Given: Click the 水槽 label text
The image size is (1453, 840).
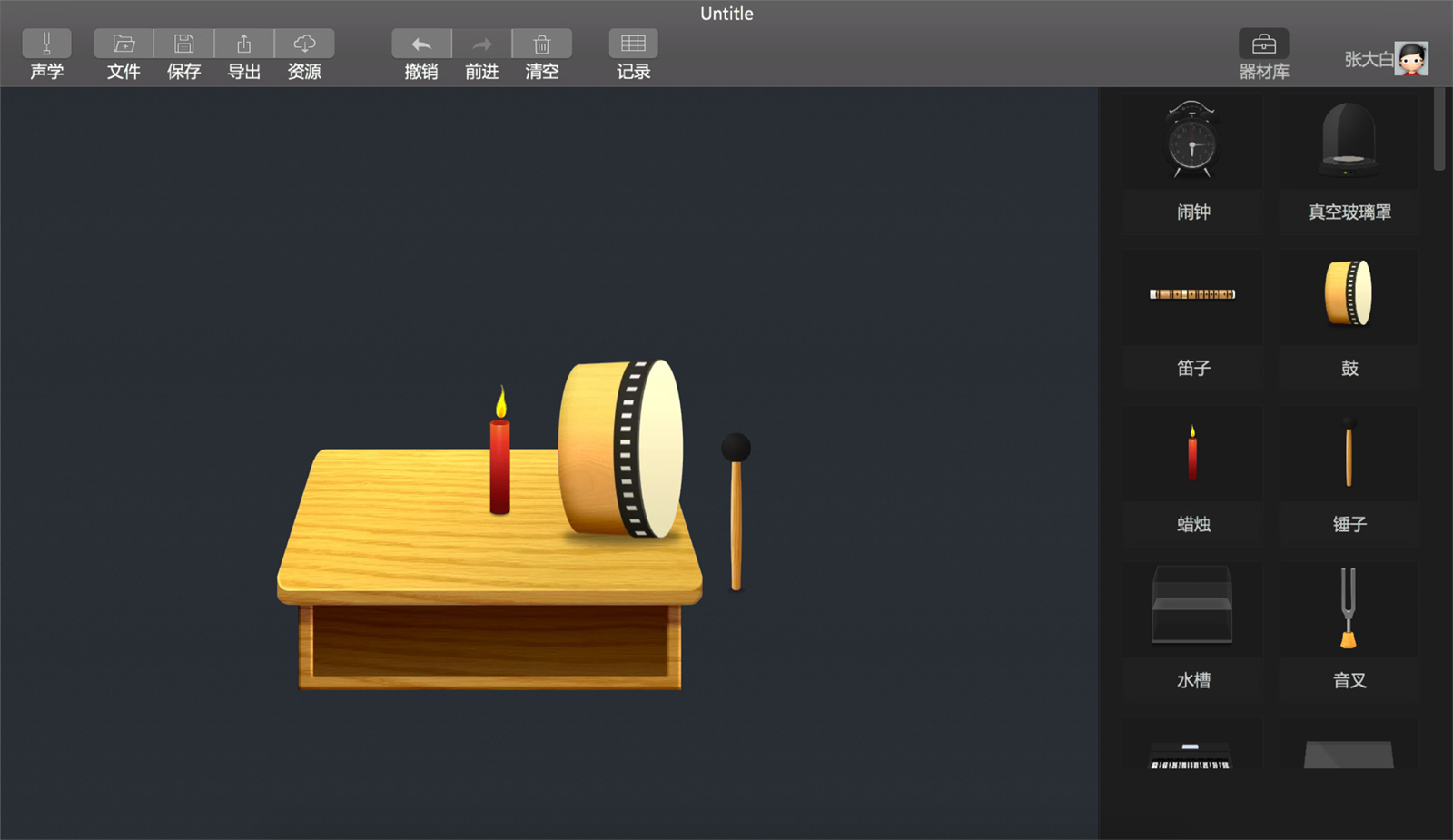Looking at the screenshot, I should click(1193, 680).
